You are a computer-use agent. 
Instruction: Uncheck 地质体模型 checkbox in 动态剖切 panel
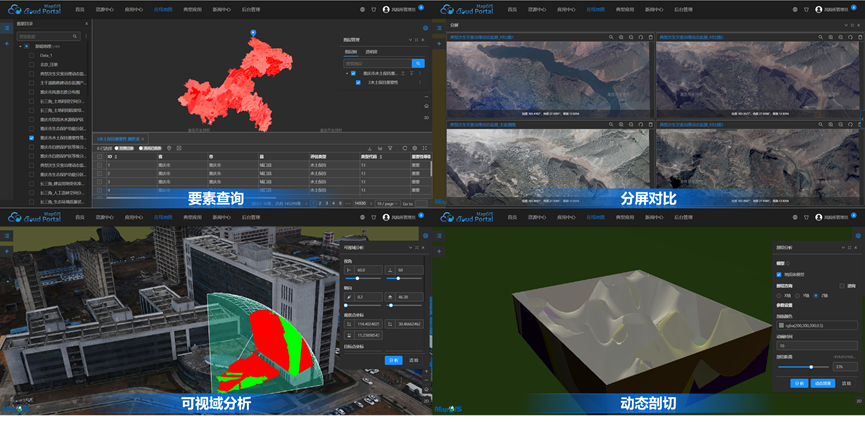pyautogui.click(x=778, y=274)
